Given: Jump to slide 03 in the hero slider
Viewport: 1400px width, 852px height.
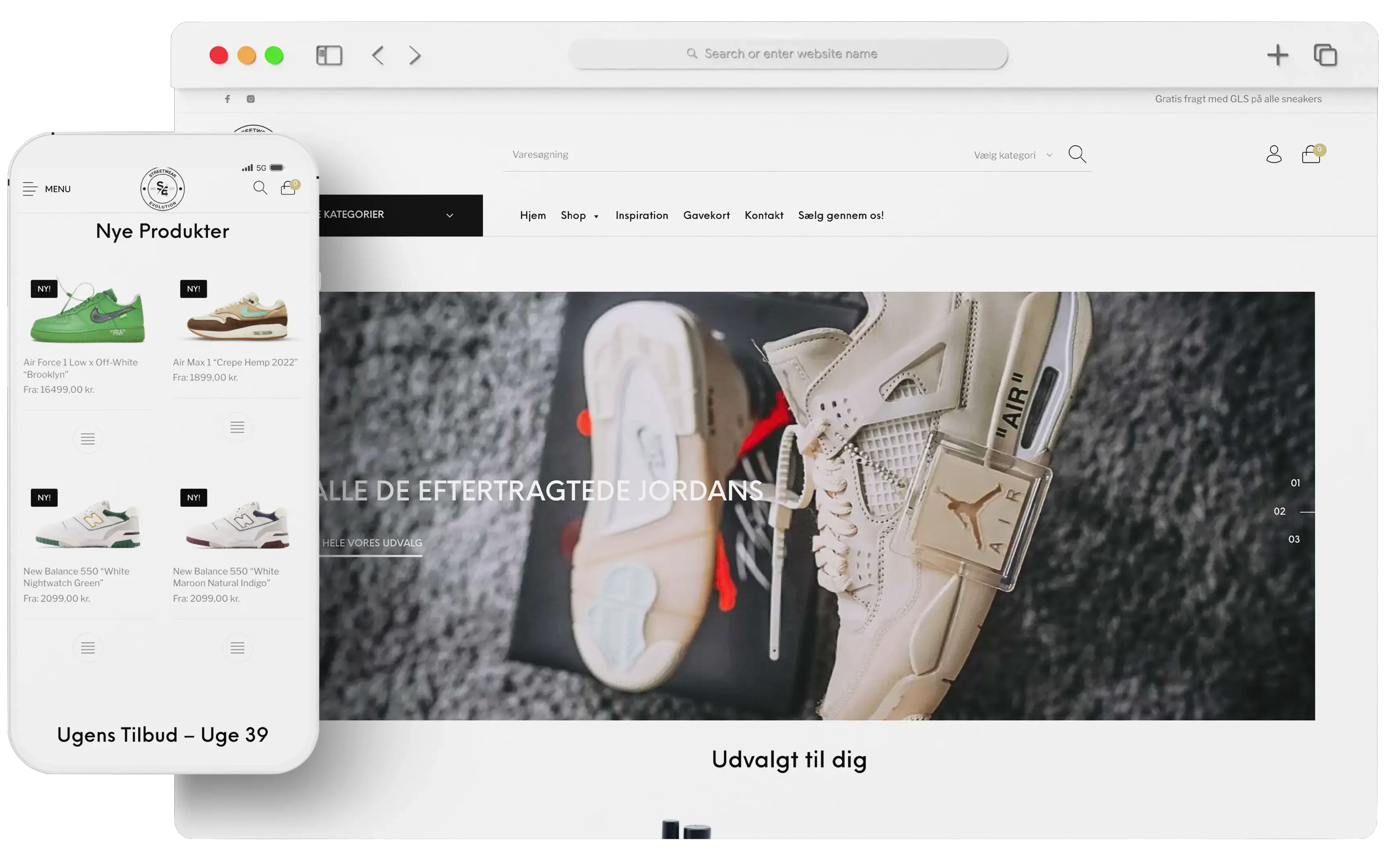Looking at the screenshot, I should 1295,540.
